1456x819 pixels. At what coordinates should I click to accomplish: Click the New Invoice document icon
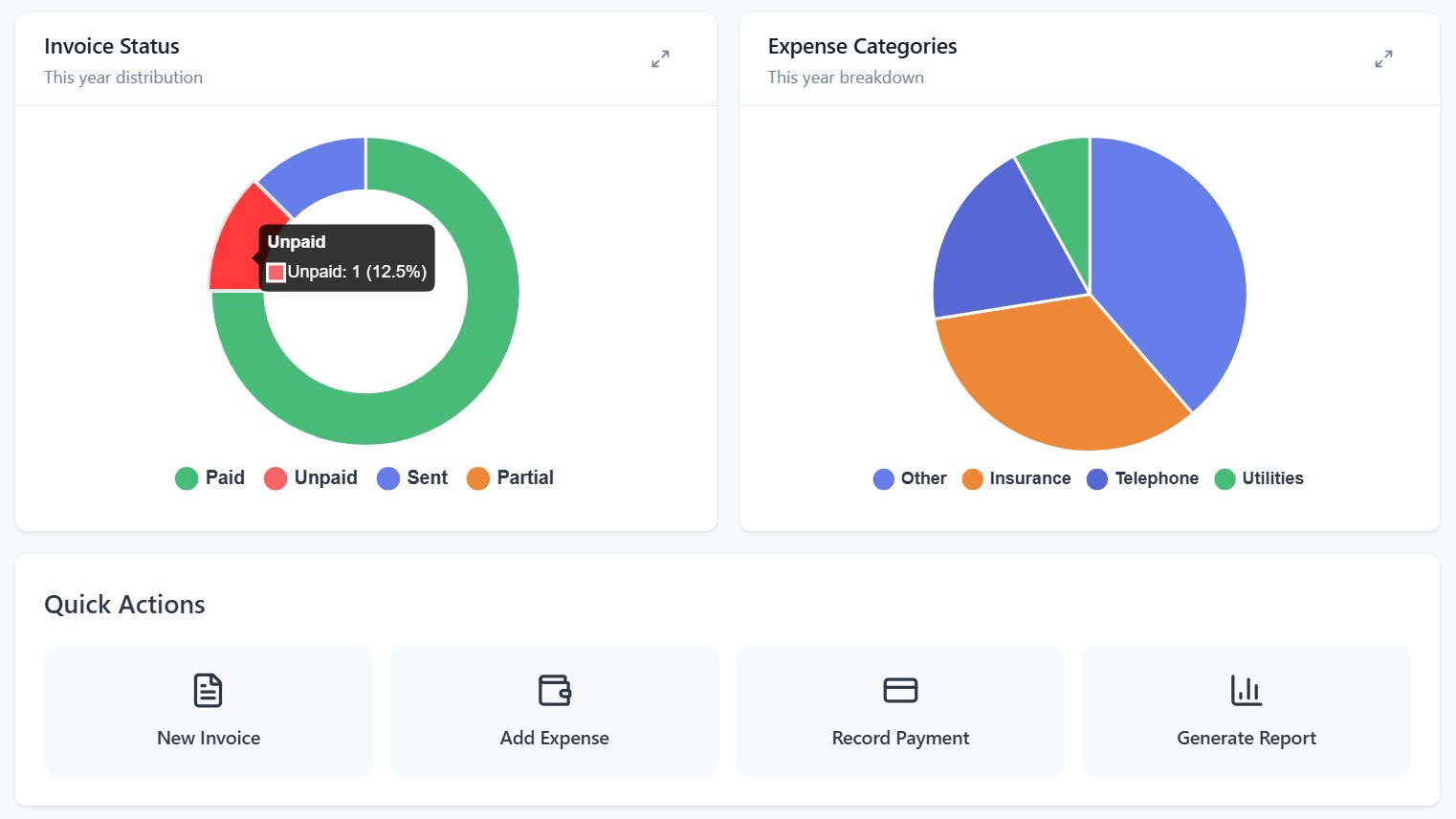pos(208,690)
